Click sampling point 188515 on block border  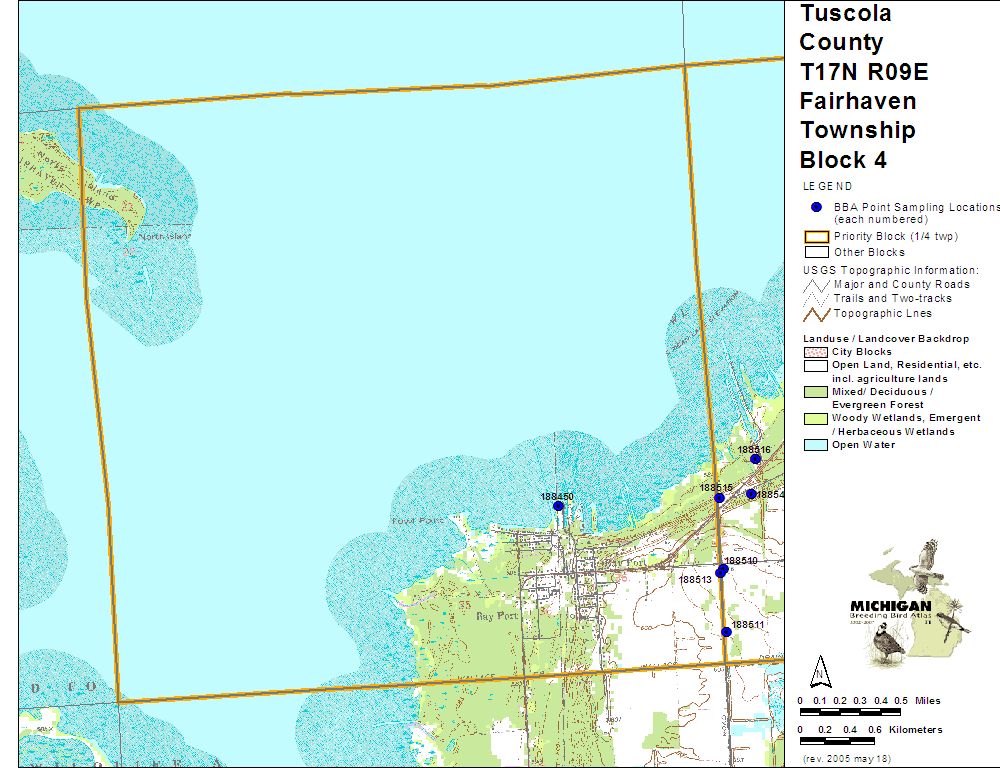(719, 497)
